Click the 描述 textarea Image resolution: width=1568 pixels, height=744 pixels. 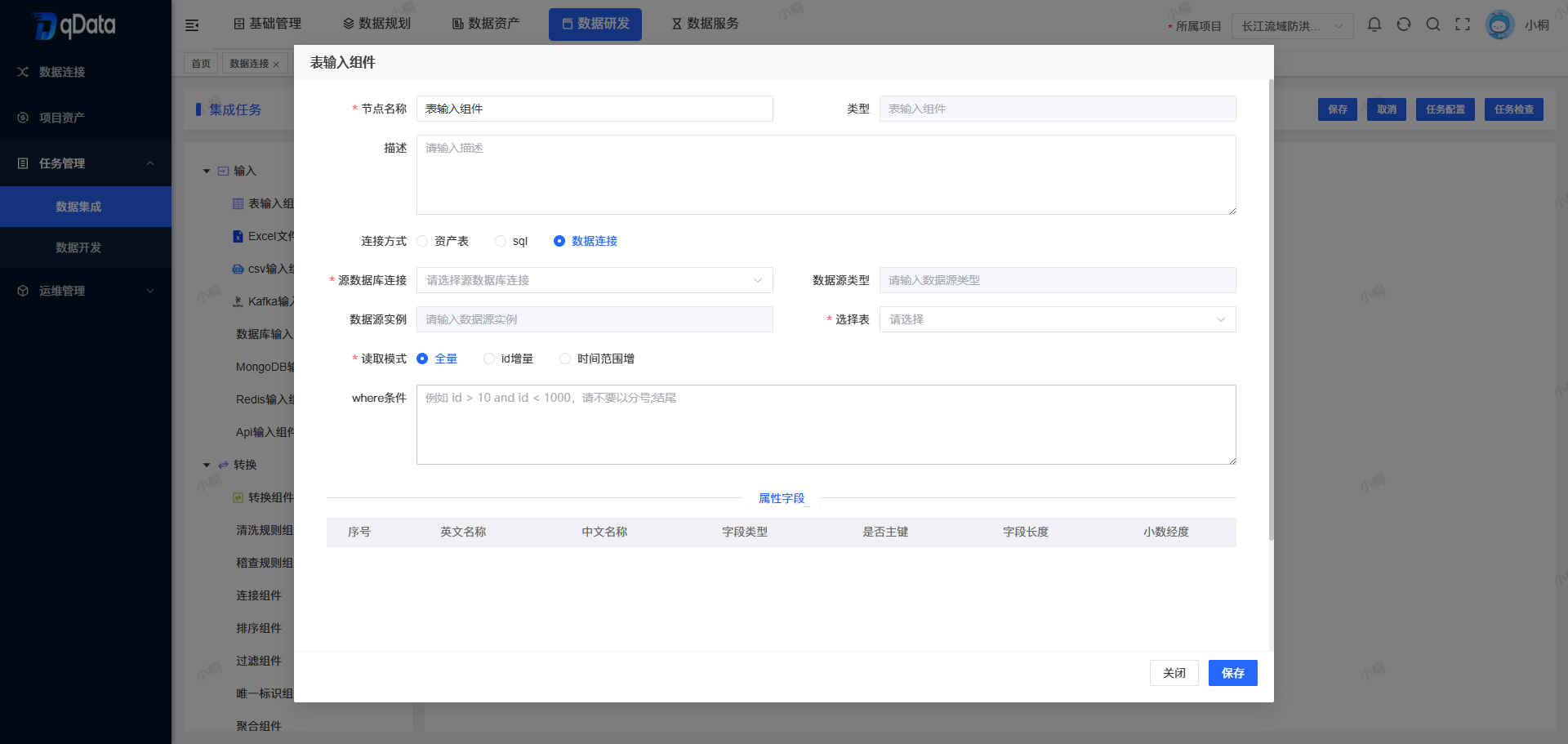[x=826, y=175]
